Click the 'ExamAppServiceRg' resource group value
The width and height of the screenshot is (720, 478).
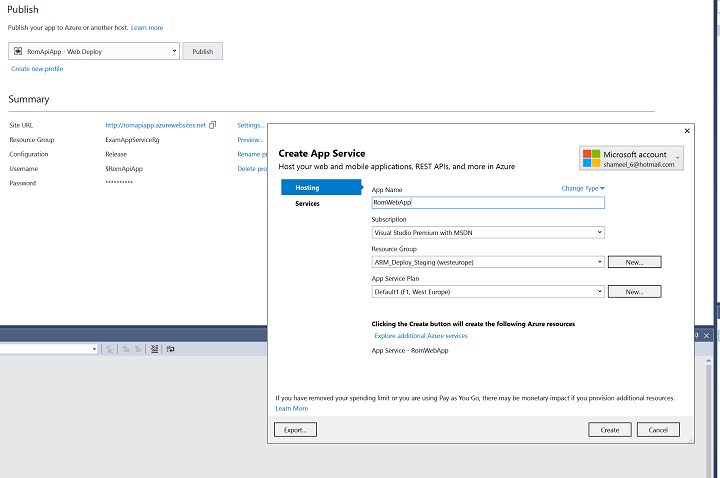[132, 140]
